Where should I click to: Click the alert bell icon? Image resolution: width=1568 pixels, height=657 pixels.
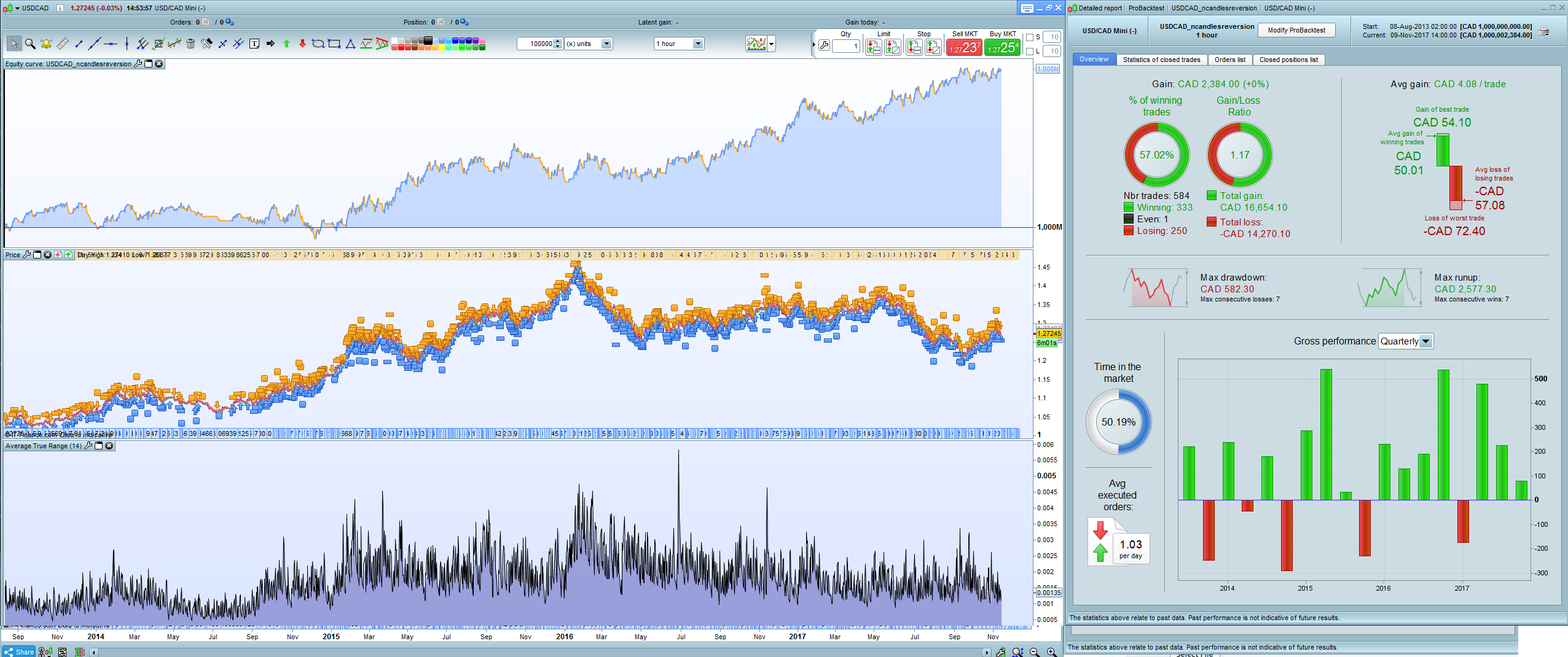click(46, 44)
